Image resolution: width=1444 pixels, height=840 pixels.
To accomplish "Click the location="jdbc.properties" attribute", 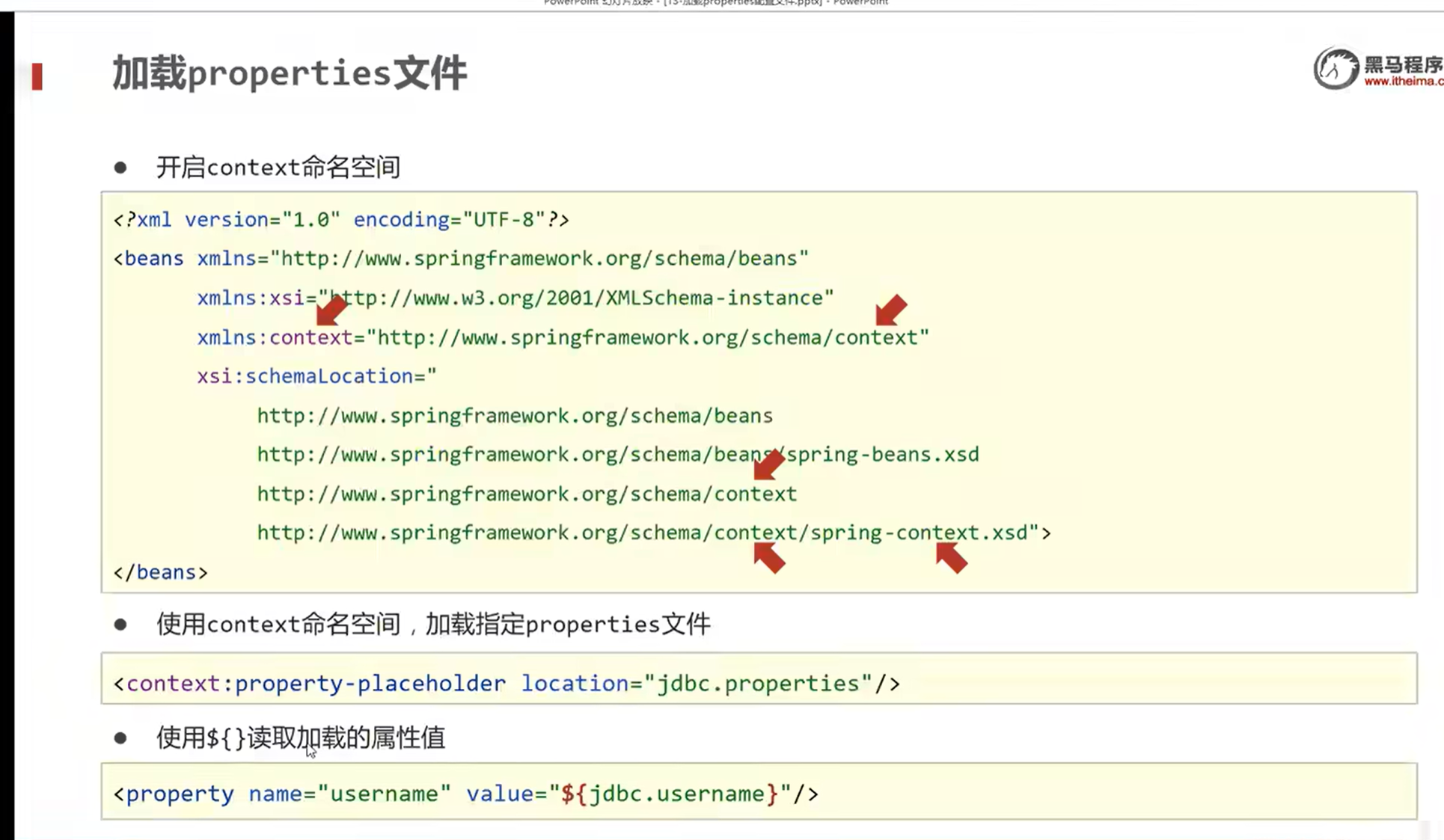I will click(697, 684).
